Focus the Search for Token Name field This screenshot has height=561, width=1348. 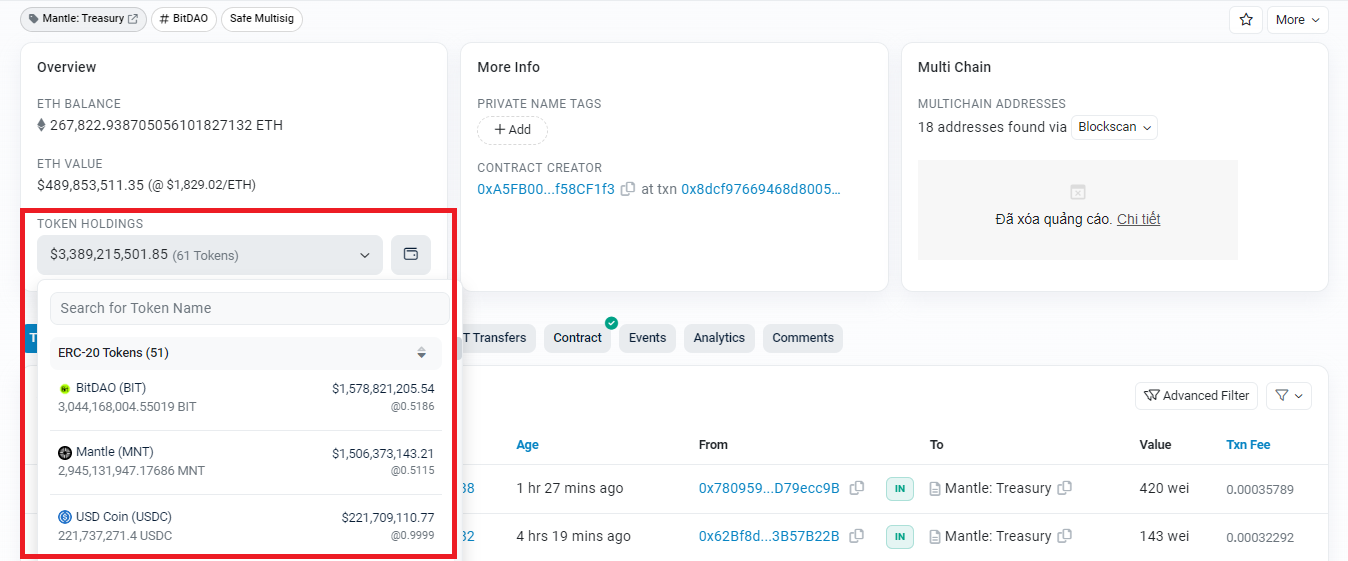[x=249, y=308]
